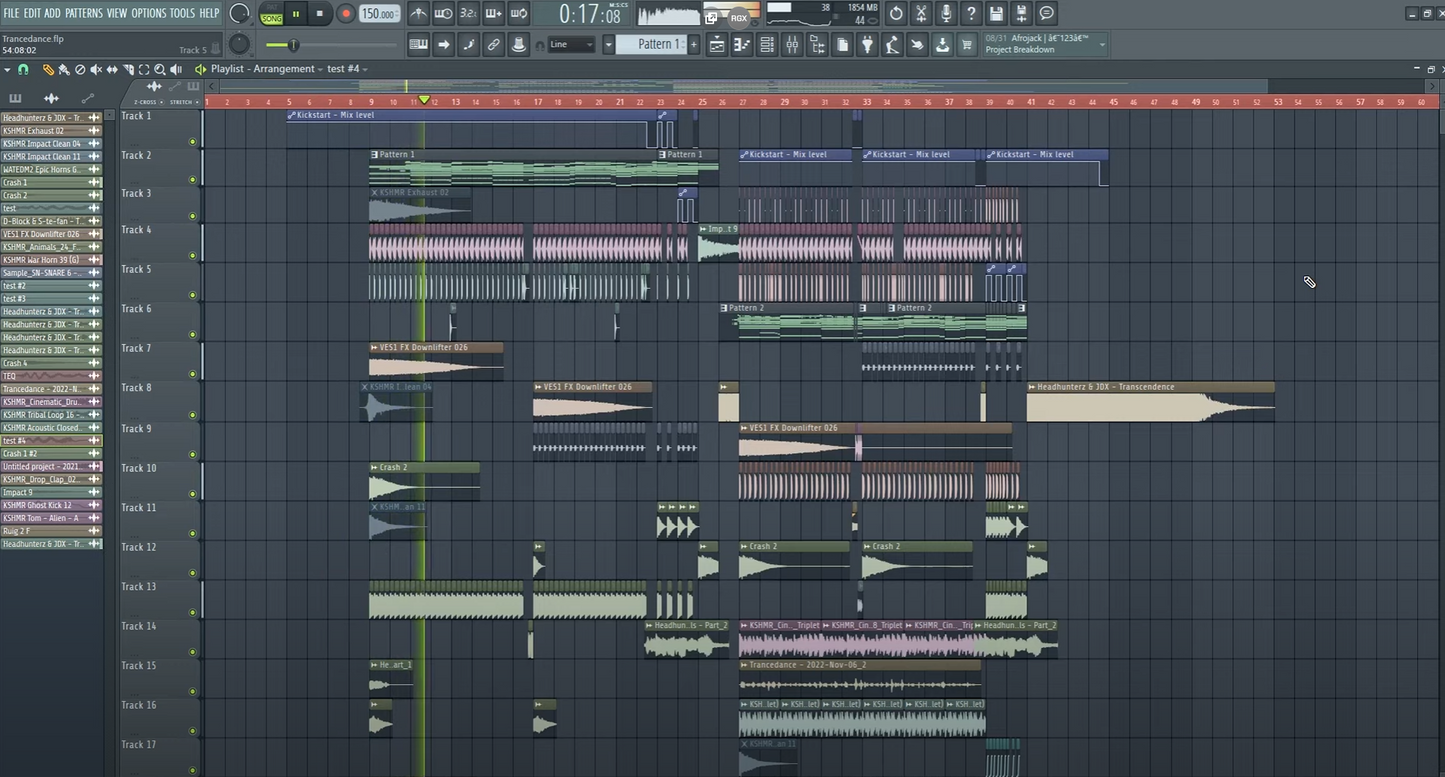Toggle playlist snap magnet icon
Image resolution: width=1445 pixels, height=777 pixels.
point(23,69)
